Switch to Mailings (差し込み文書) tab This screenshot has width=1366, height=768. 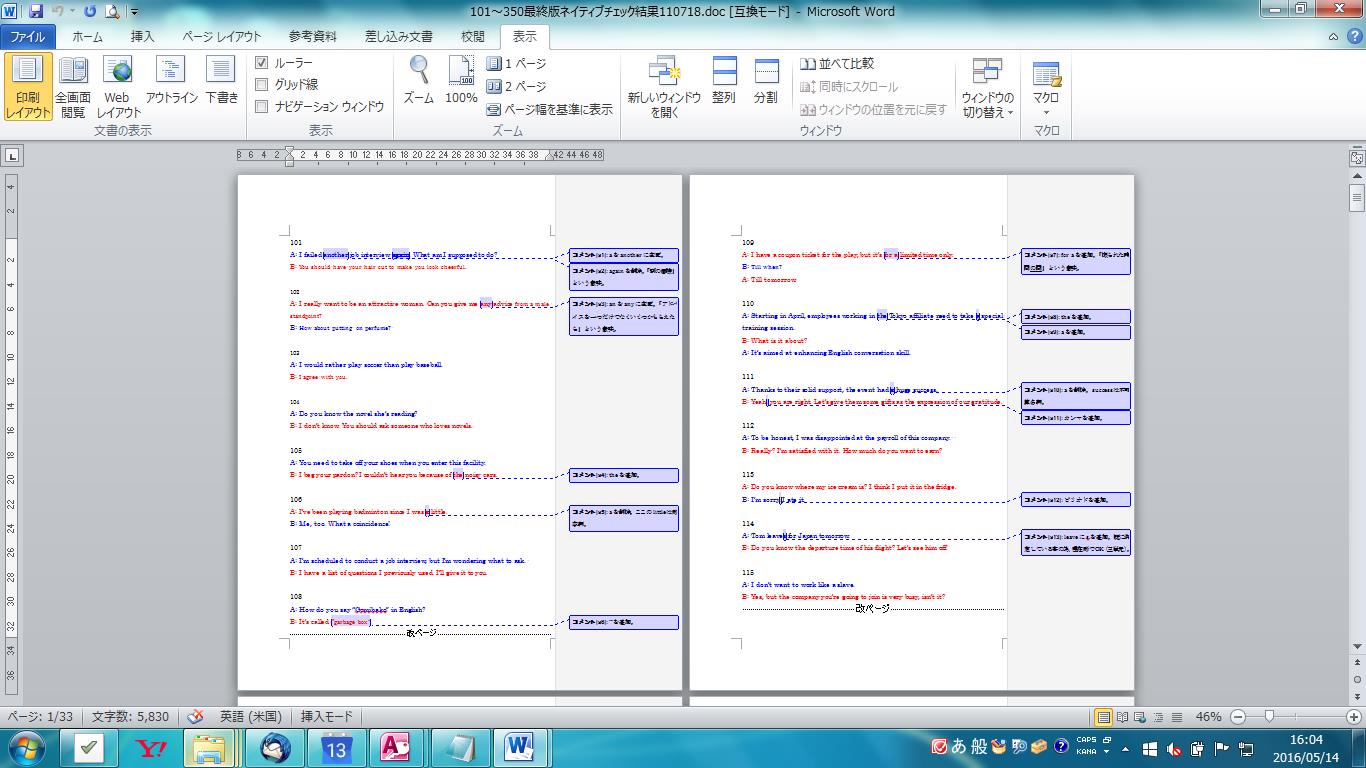coord(401,36)
